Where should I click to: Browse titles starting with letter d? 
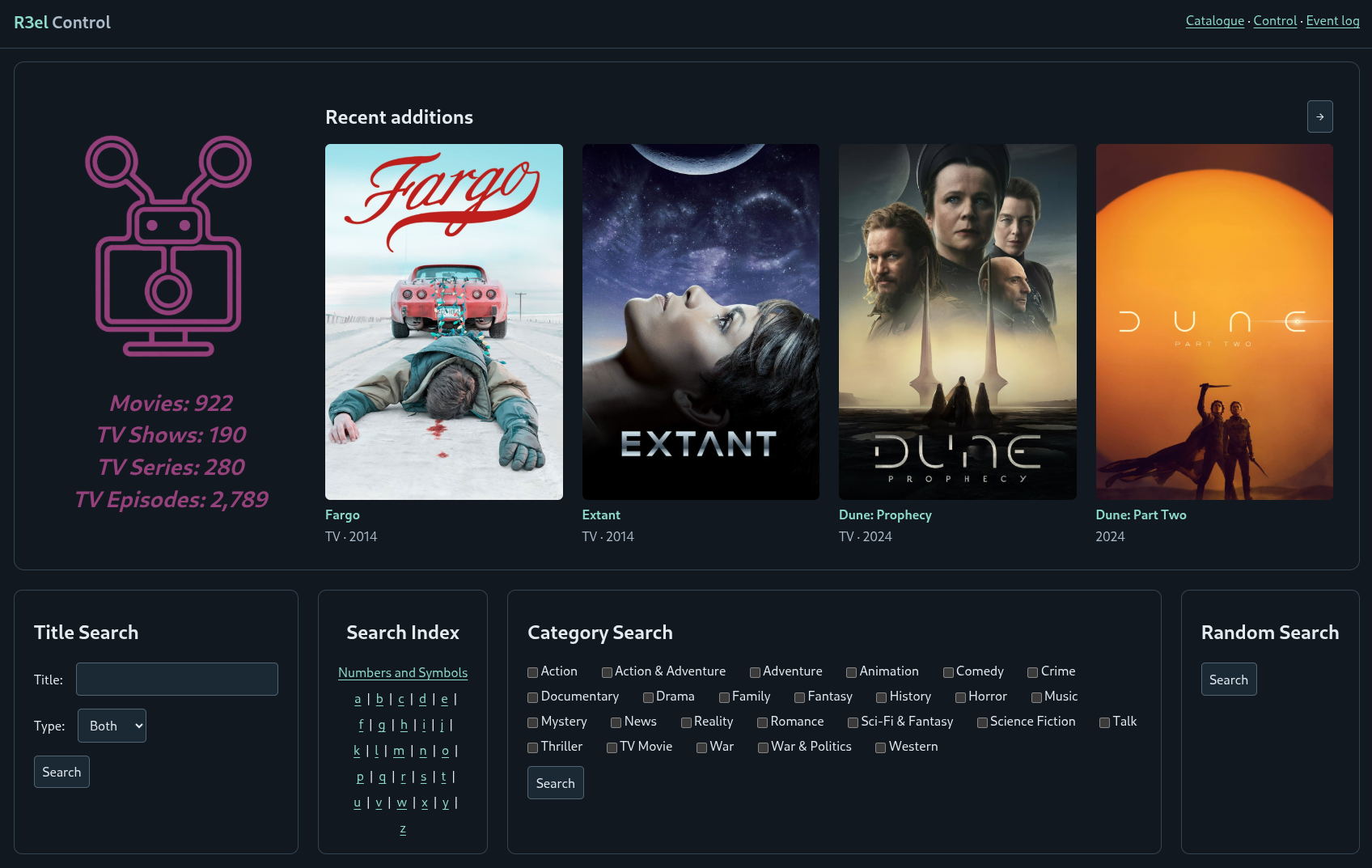[x=422, y=699]
